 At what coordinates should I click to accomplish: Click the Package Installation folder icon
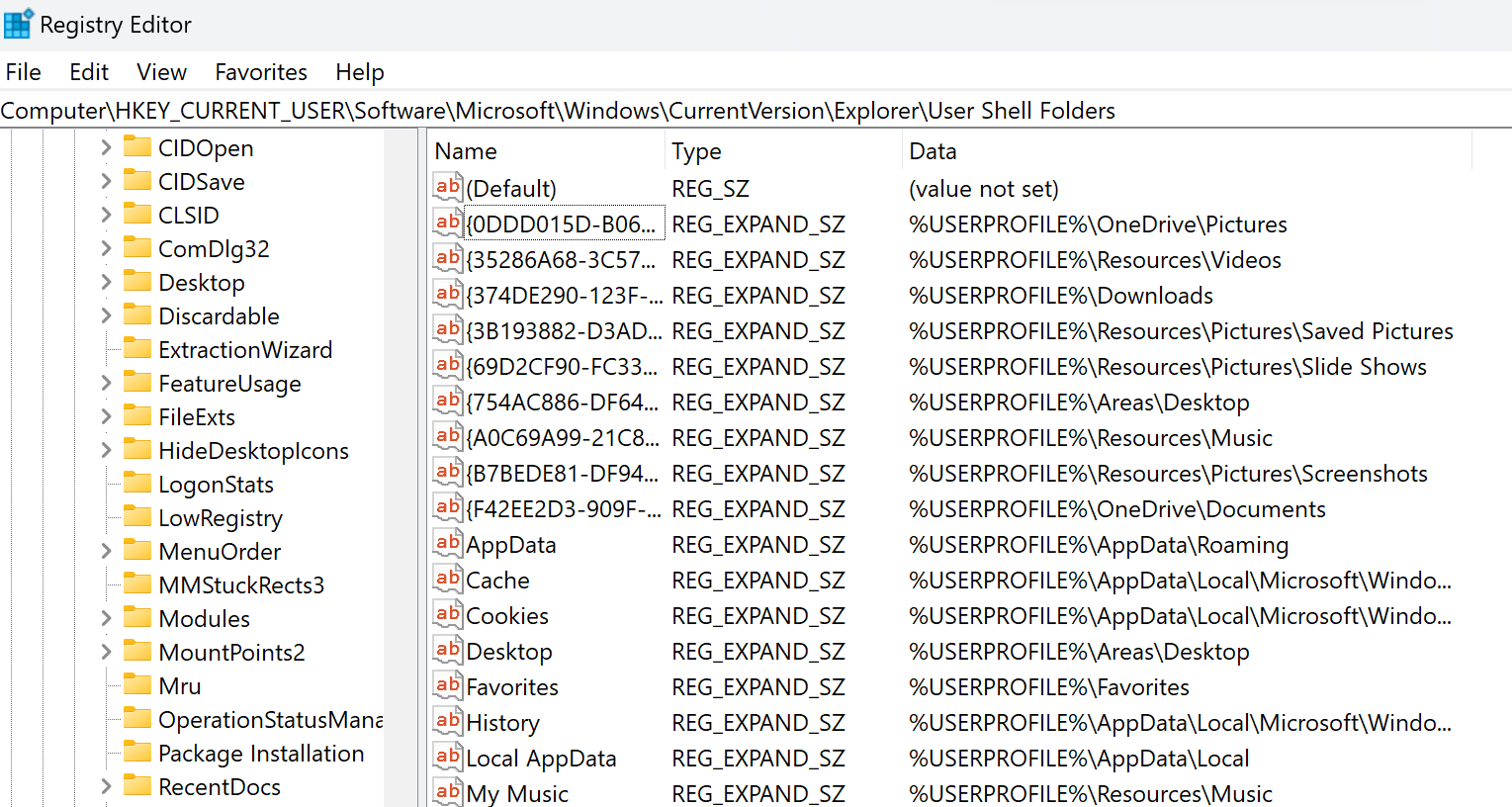click(137, 753)
